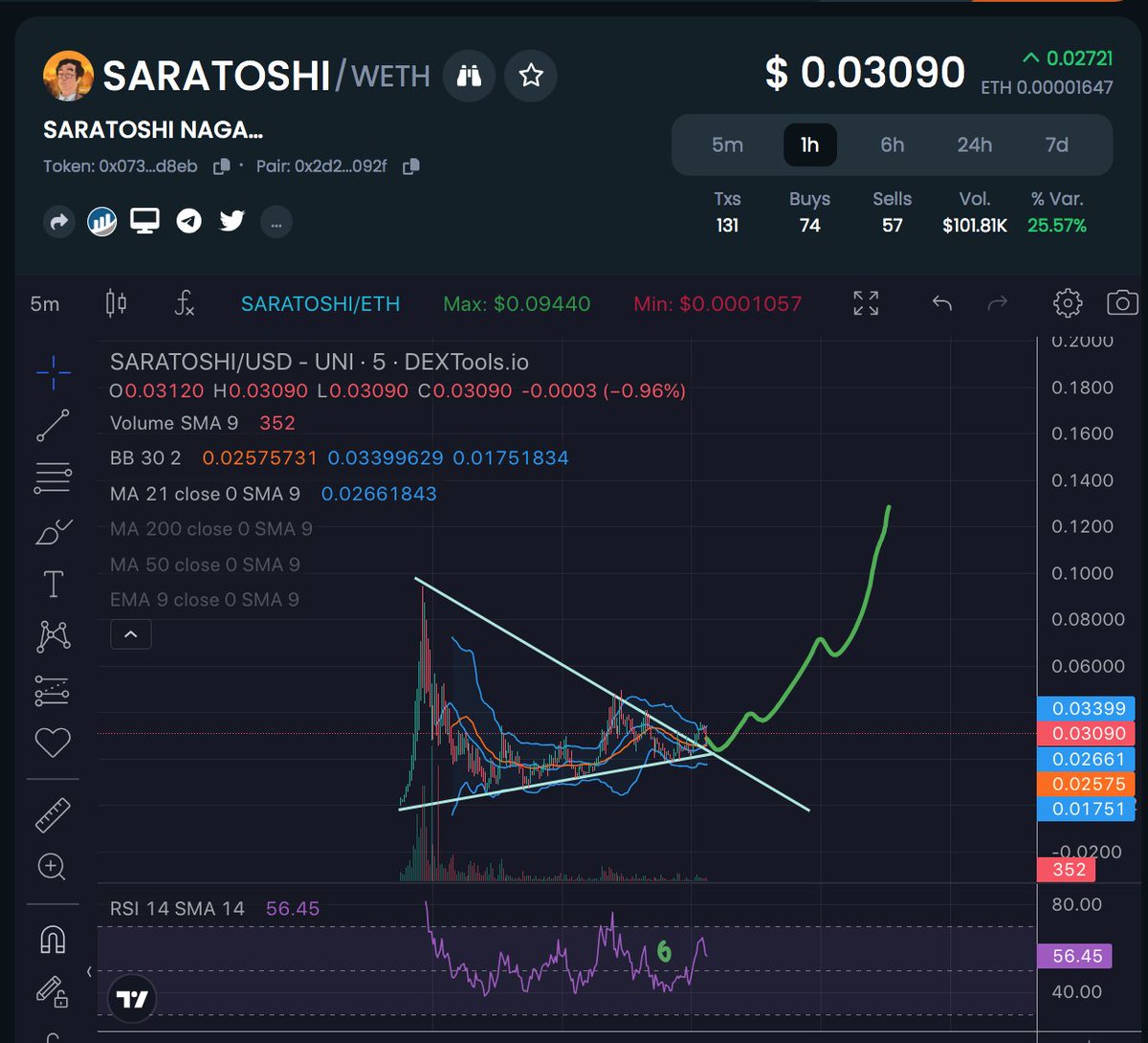This screenshot has height=1043, width=1148.
Task: Click the 25.57% variation value
Action: pyautogui.click(x=1057, y=226)
